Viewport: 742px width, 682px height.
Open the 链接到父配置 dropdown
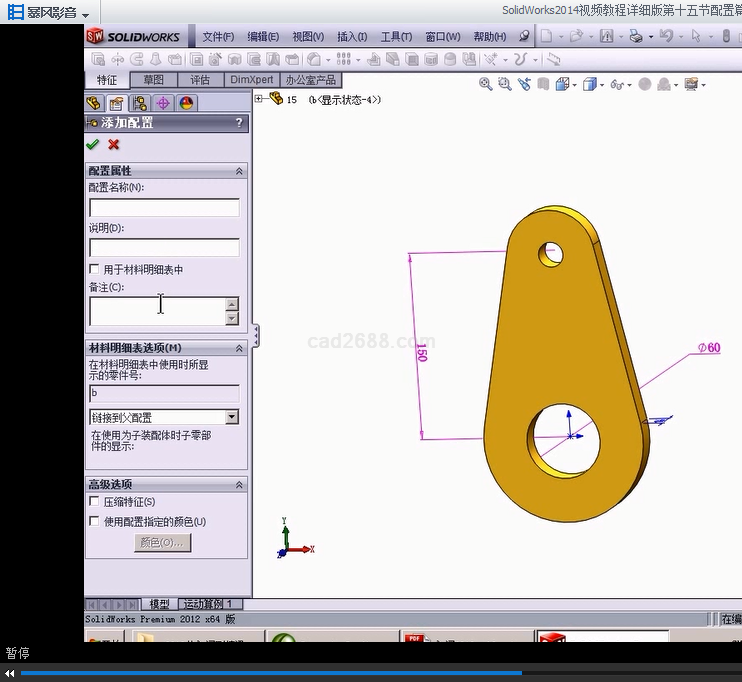tap(232, 417)
